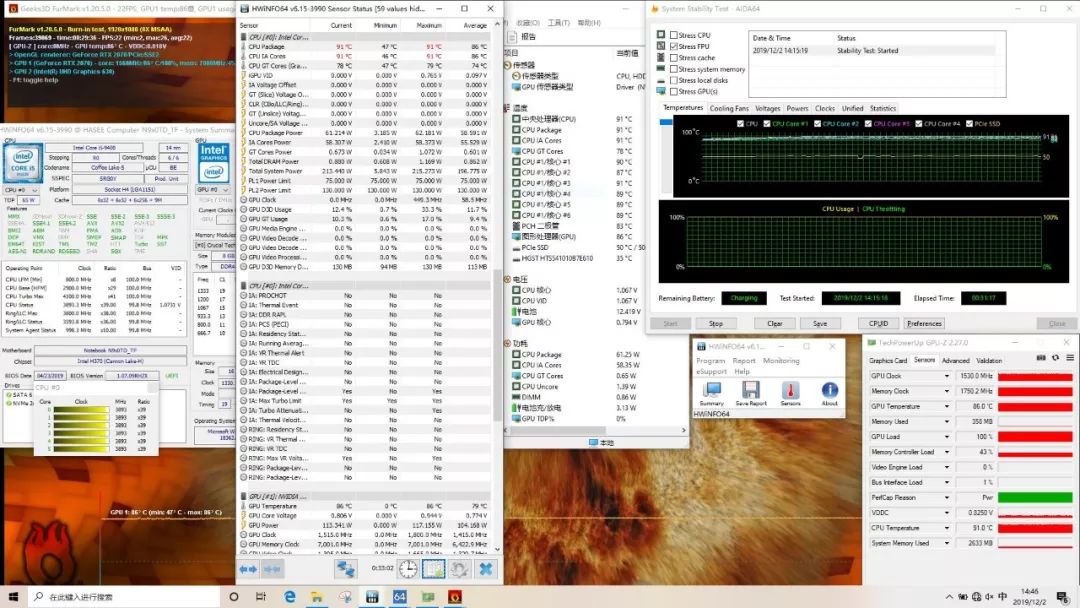Image resolution: width=1080 pixels, height=608 pixels.
Task: Open Windows Start menu
Action: click(x=13, y=596)
